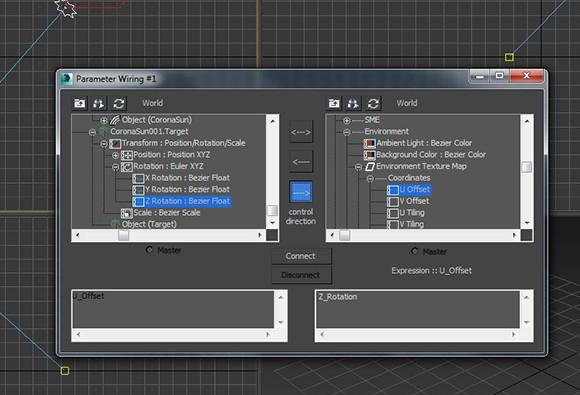
Task: Click left tree horizontal scrollbar thumb
Action: 123,235
